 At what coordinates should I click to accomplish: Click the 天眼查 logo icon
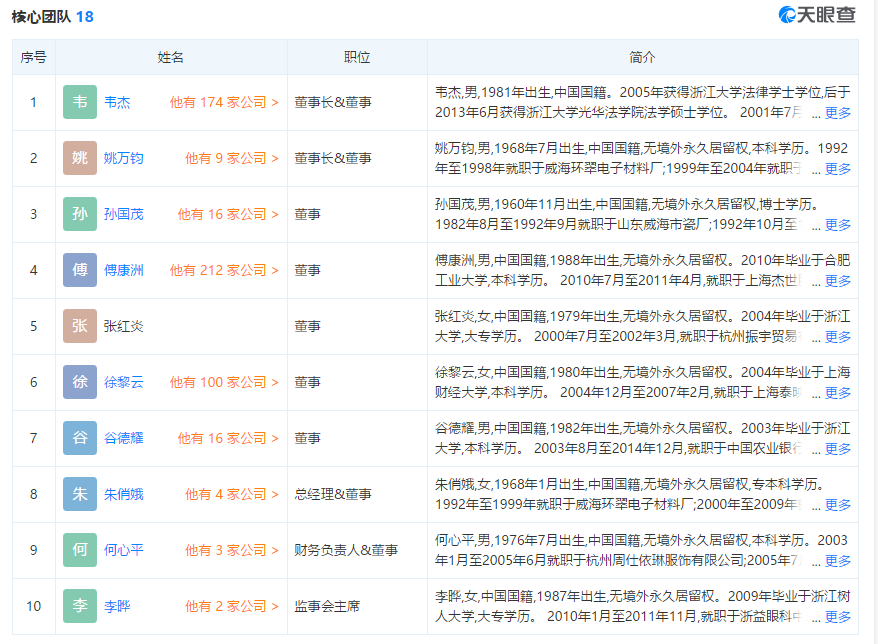789,15
